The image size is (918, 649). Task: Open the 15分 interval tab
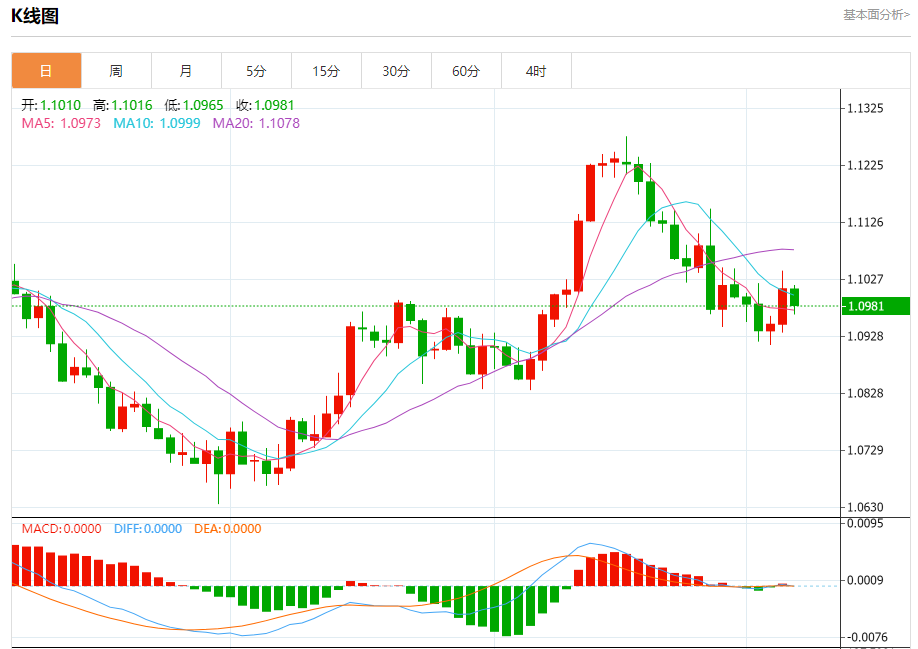pyautogui.click(x=326, y=71)
